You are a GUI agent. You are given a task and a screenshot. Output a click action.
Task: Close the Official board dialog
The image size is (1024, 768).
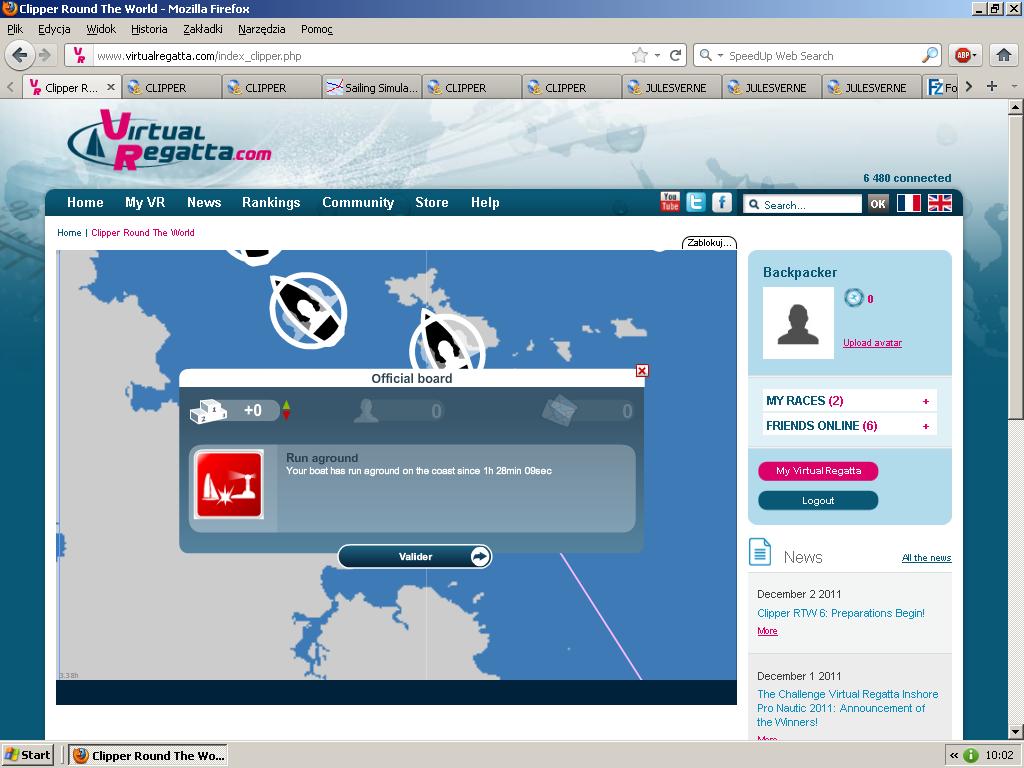[642, 371]
